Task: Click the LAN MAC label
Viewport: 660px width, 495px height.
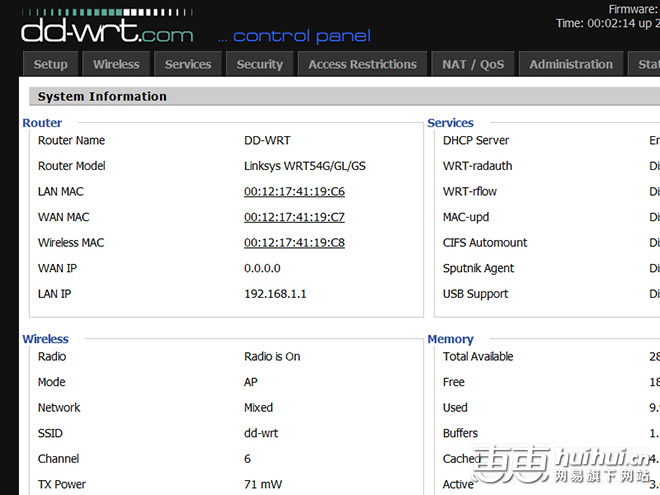Action: (61, 192)
